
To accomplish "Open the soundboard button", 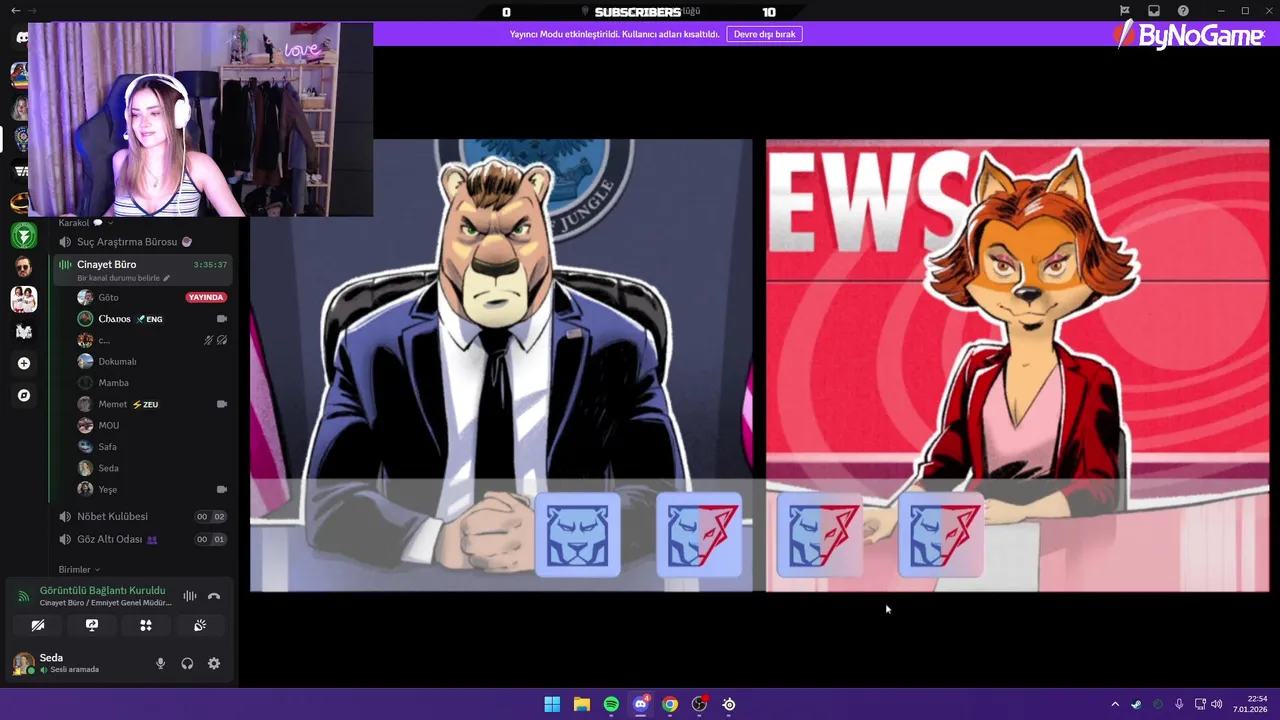I will (x=200, y=625).
